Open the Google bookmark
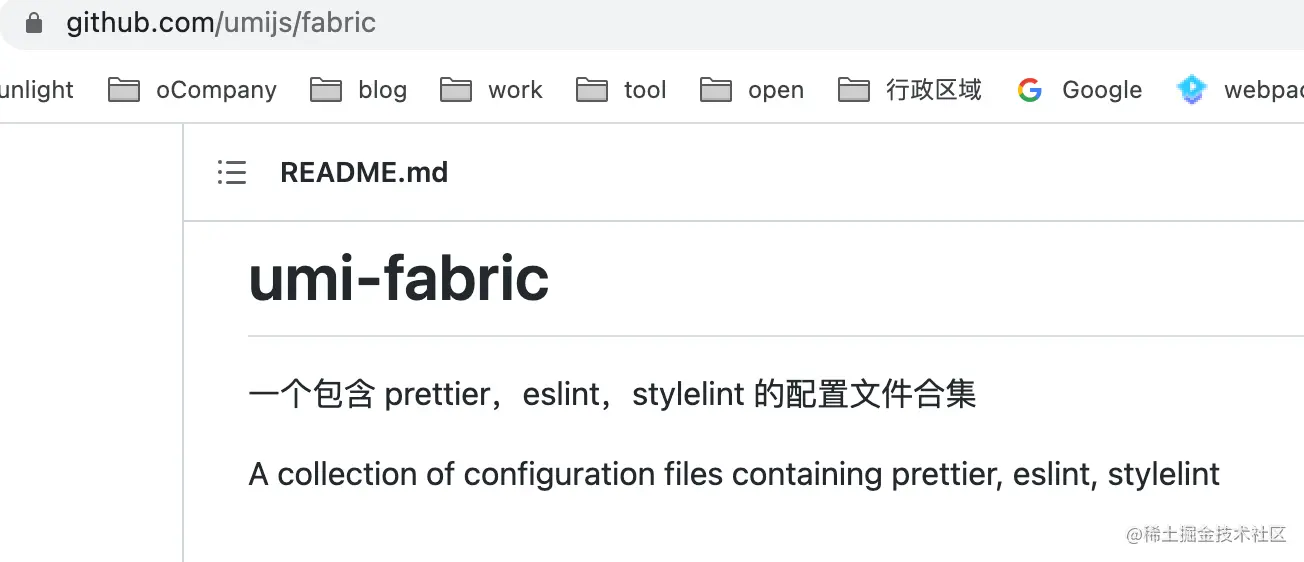The width and height of the screenshot is (1304, 562). 1079,90
